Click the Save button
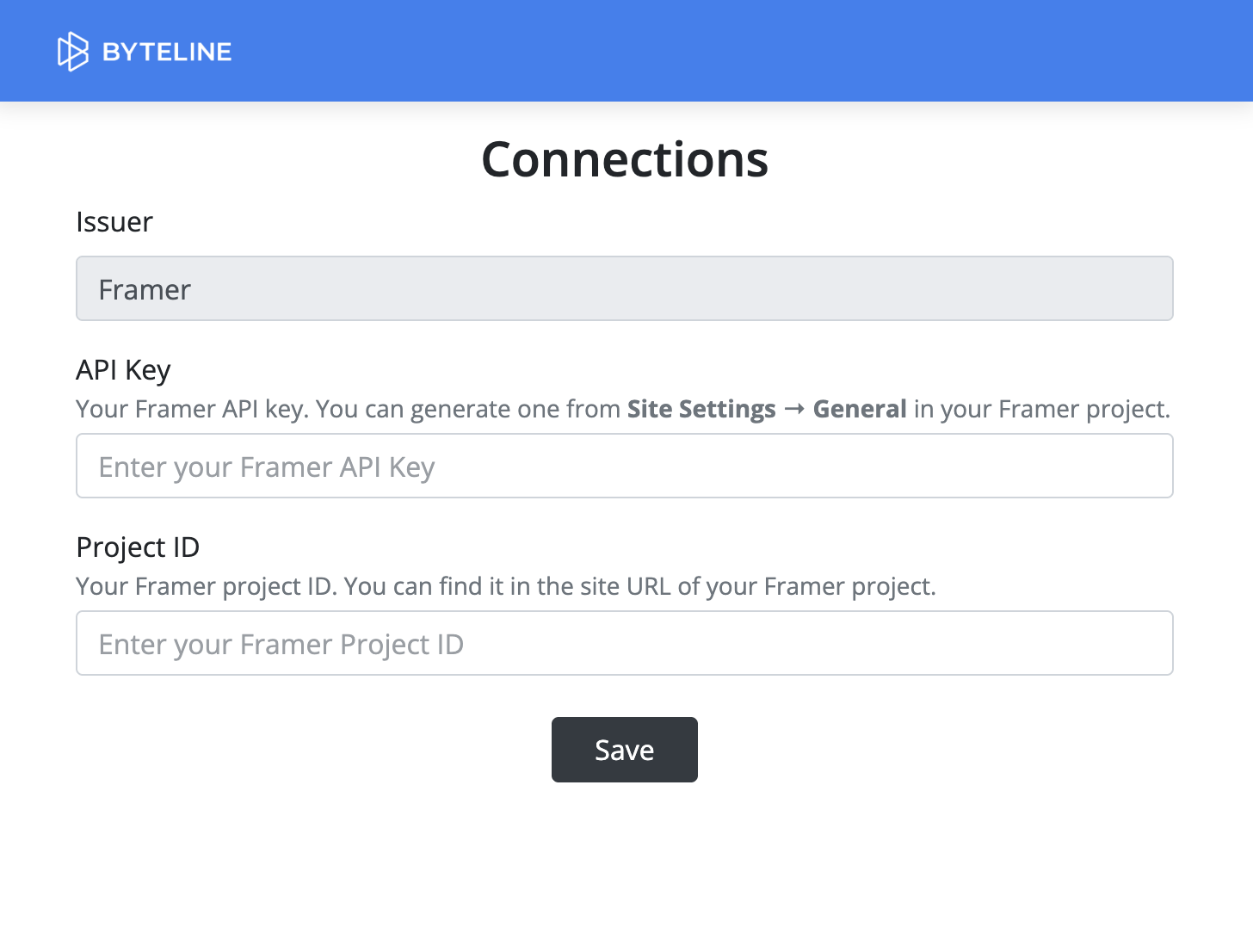 tap(624, 750)
